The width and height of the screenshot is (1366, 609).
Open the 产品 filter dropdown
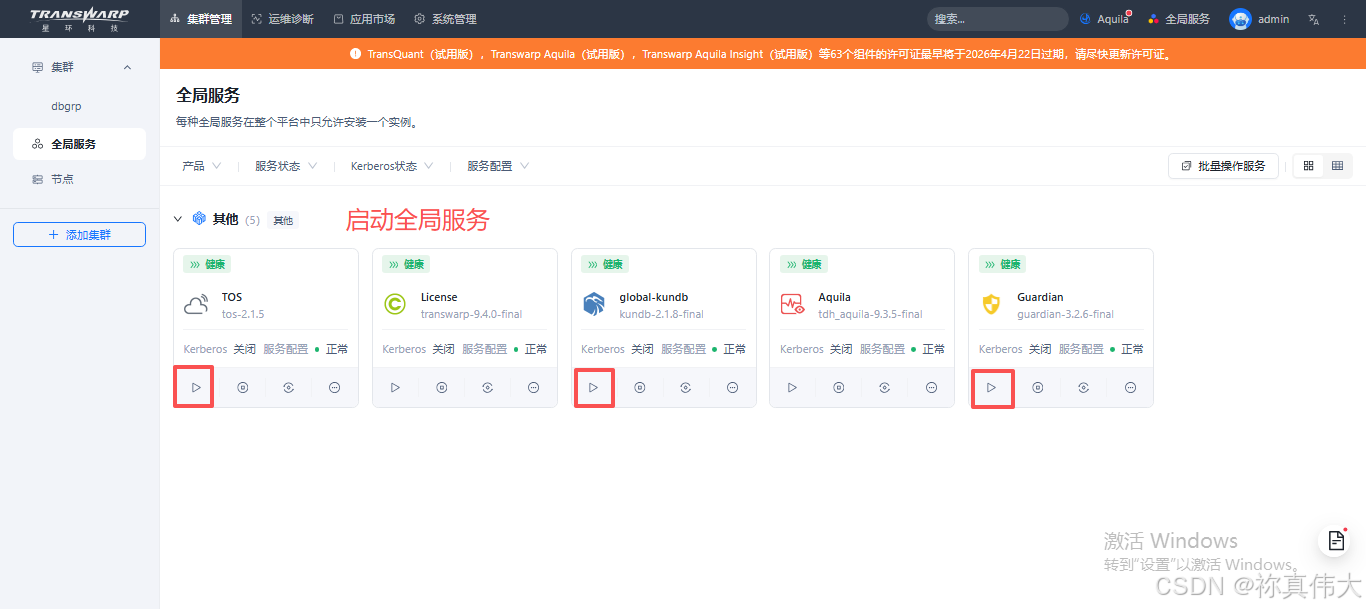201,166
